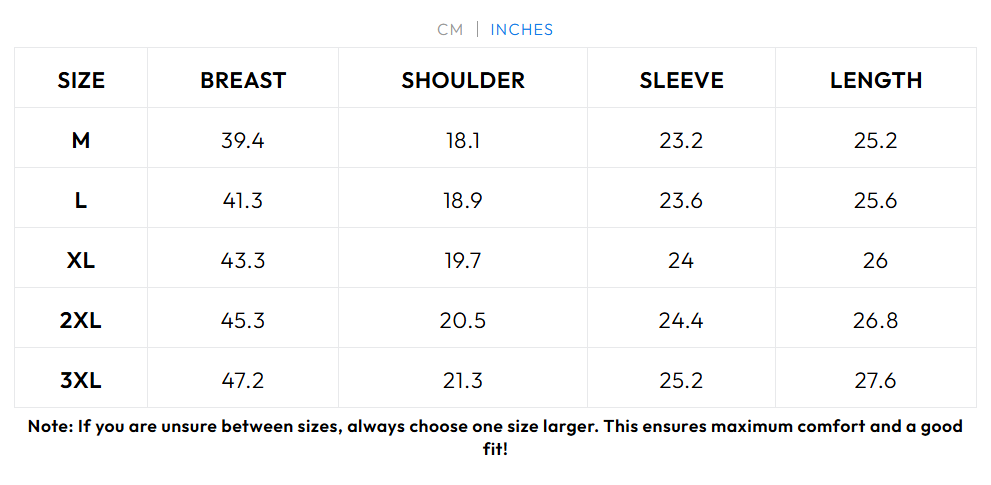Select the INCHES unit option

pyautogui.click(x=521, y=30)
